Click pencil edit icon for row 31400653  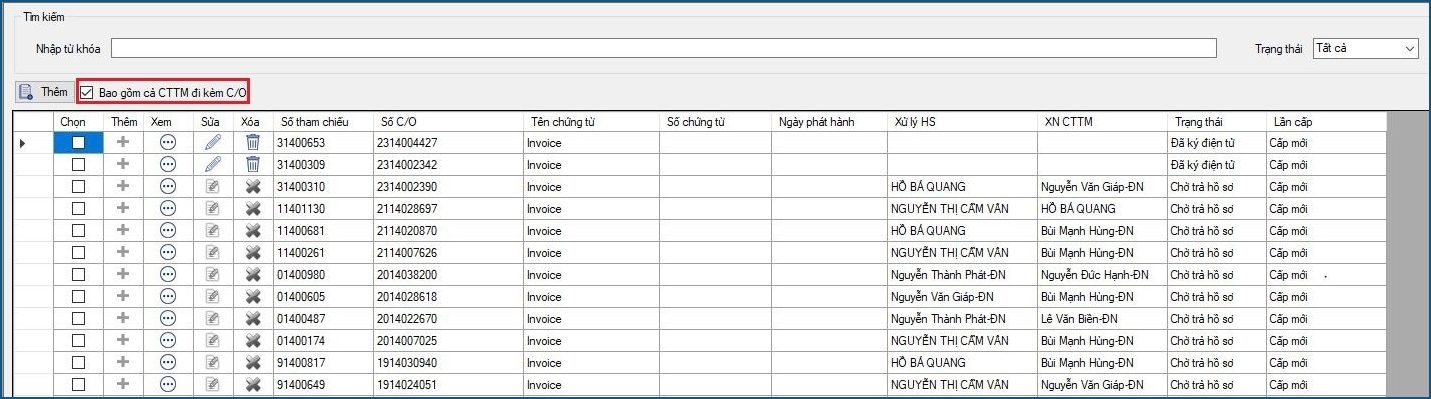point(211,143)
